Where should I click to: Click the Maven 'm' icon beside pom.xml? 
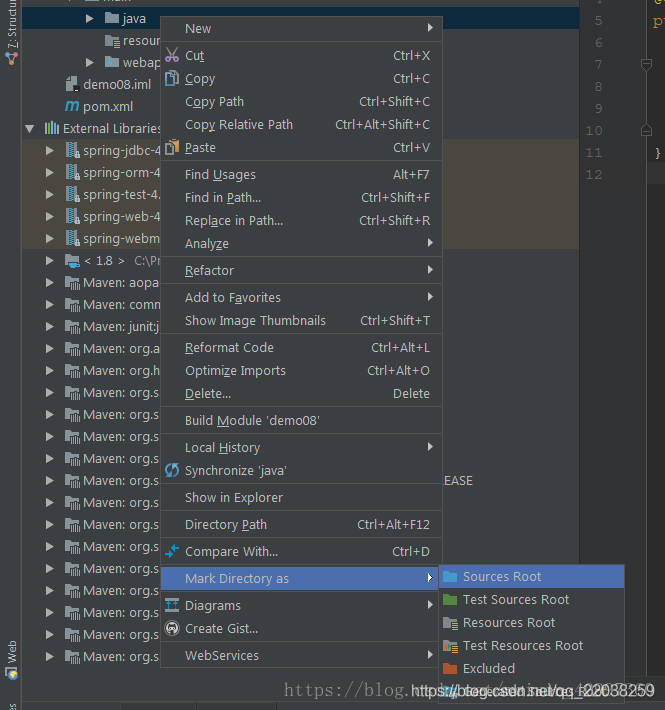click(72, 106)
